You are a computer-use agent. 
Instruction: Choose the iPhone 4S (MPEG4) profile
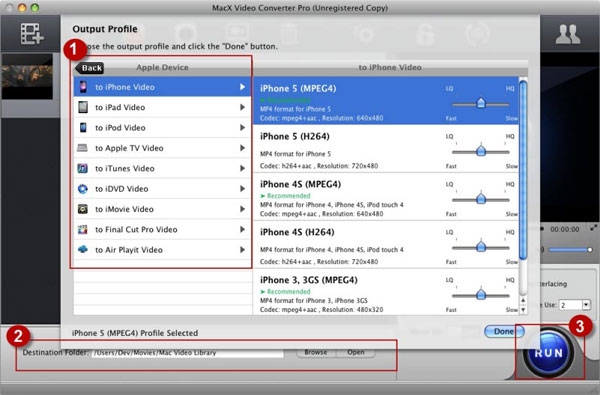tap(386, 196)
